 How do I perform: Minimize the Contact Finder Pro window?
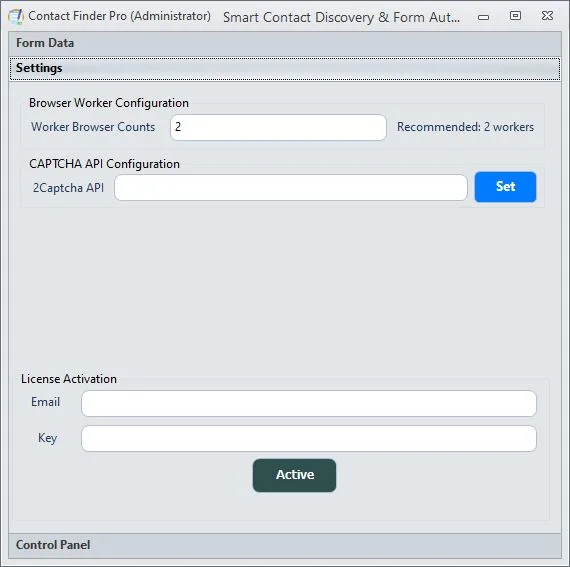pyautogui.click(x=483, y=17)
